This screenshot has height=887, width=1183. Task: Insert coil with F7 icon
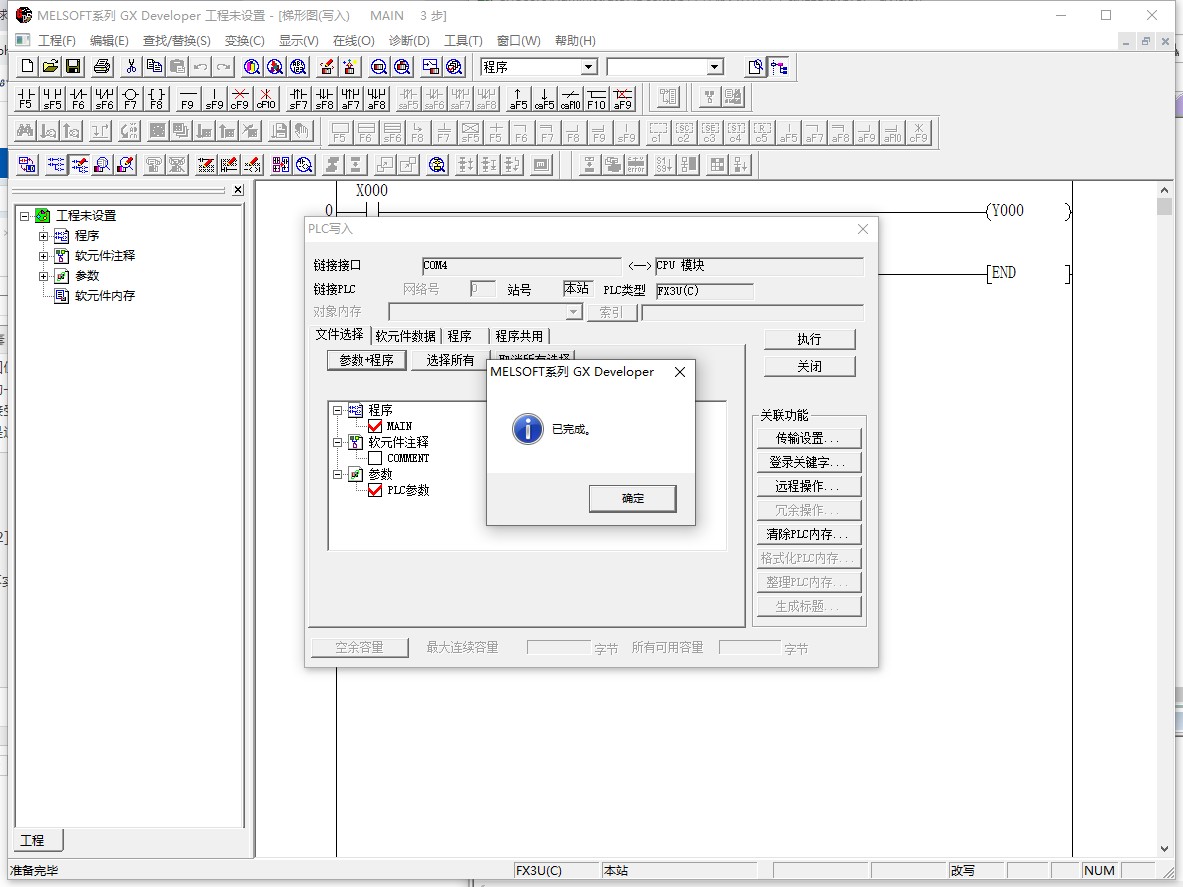[x=131, y=98]
